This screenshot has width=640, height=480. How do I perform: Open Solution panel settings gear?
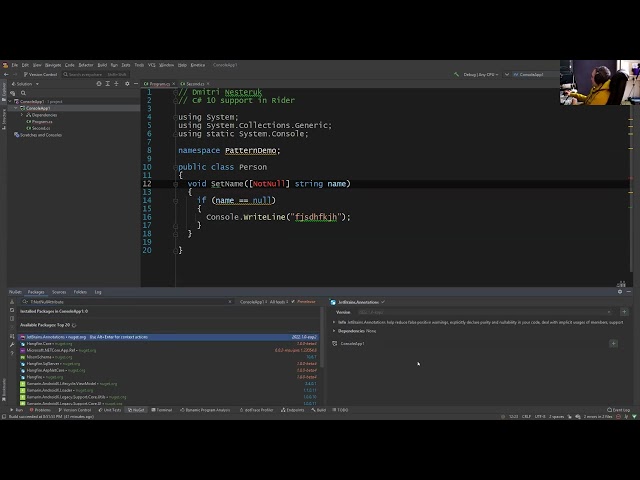[x=127, y=84]
